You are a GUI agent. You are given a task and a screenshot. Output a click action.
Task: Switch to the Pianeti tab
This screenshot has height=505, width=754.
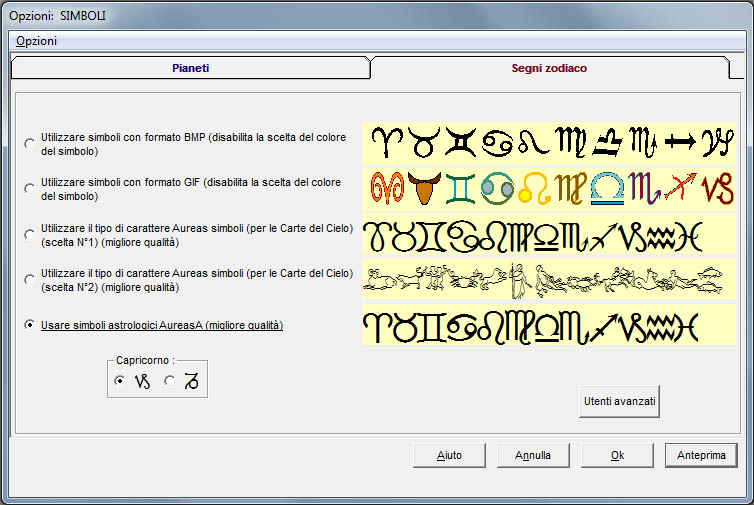point(190,68)
